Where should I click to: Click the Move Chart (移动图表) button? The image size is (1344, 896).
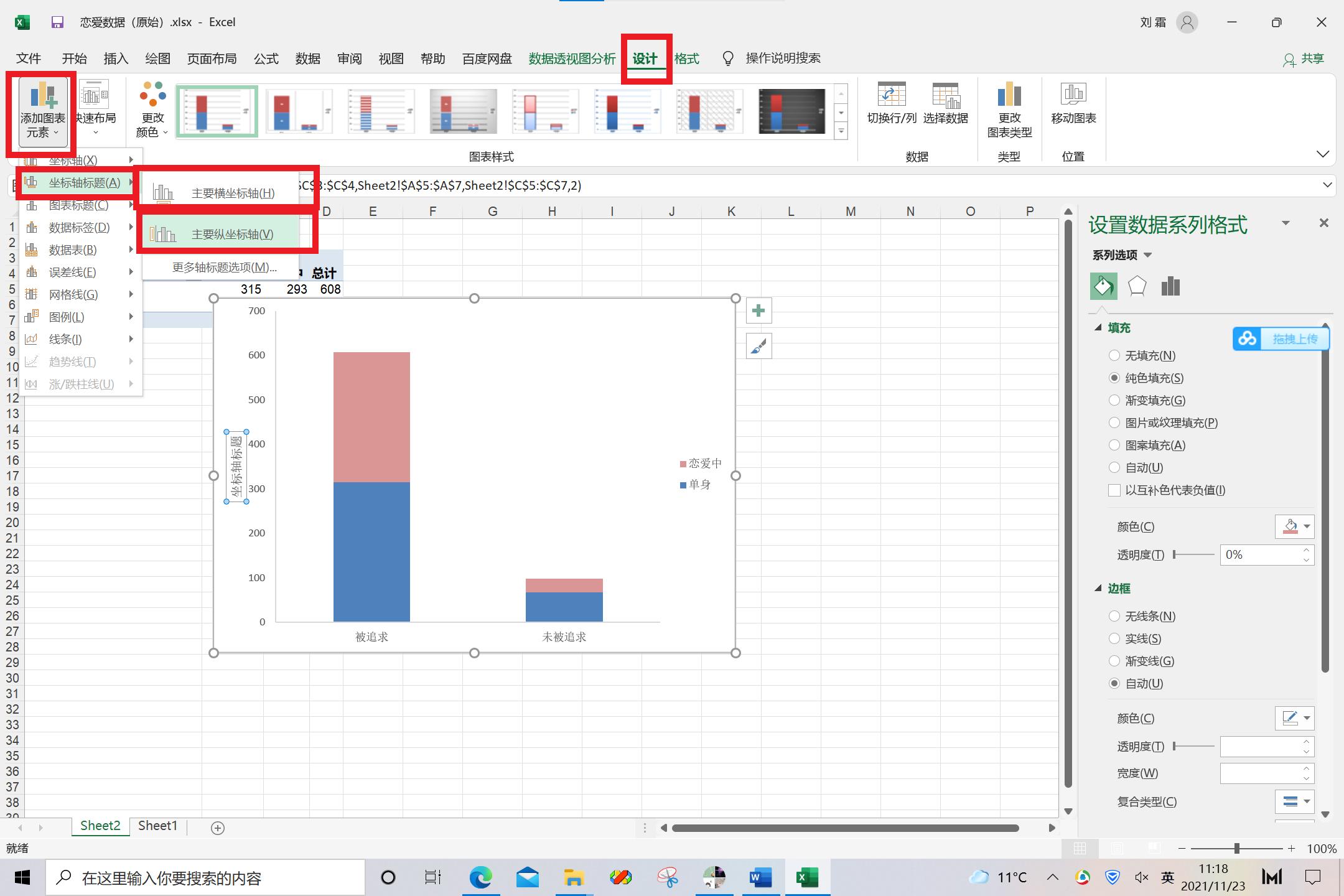(x=1073, y=103)
